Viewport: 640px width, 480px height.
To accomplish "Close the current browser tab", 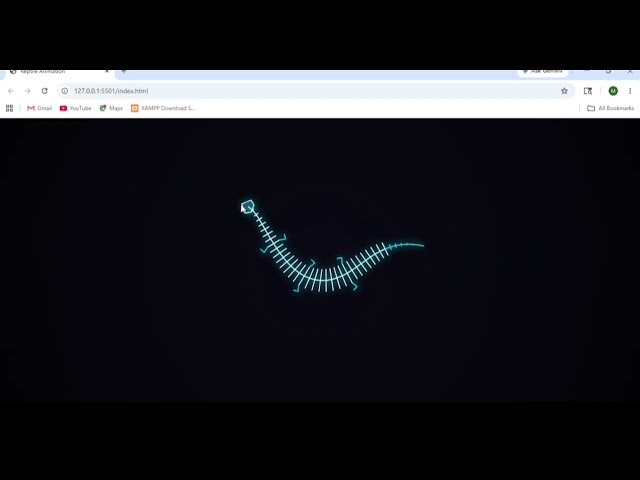I will (x=107, y=71).
